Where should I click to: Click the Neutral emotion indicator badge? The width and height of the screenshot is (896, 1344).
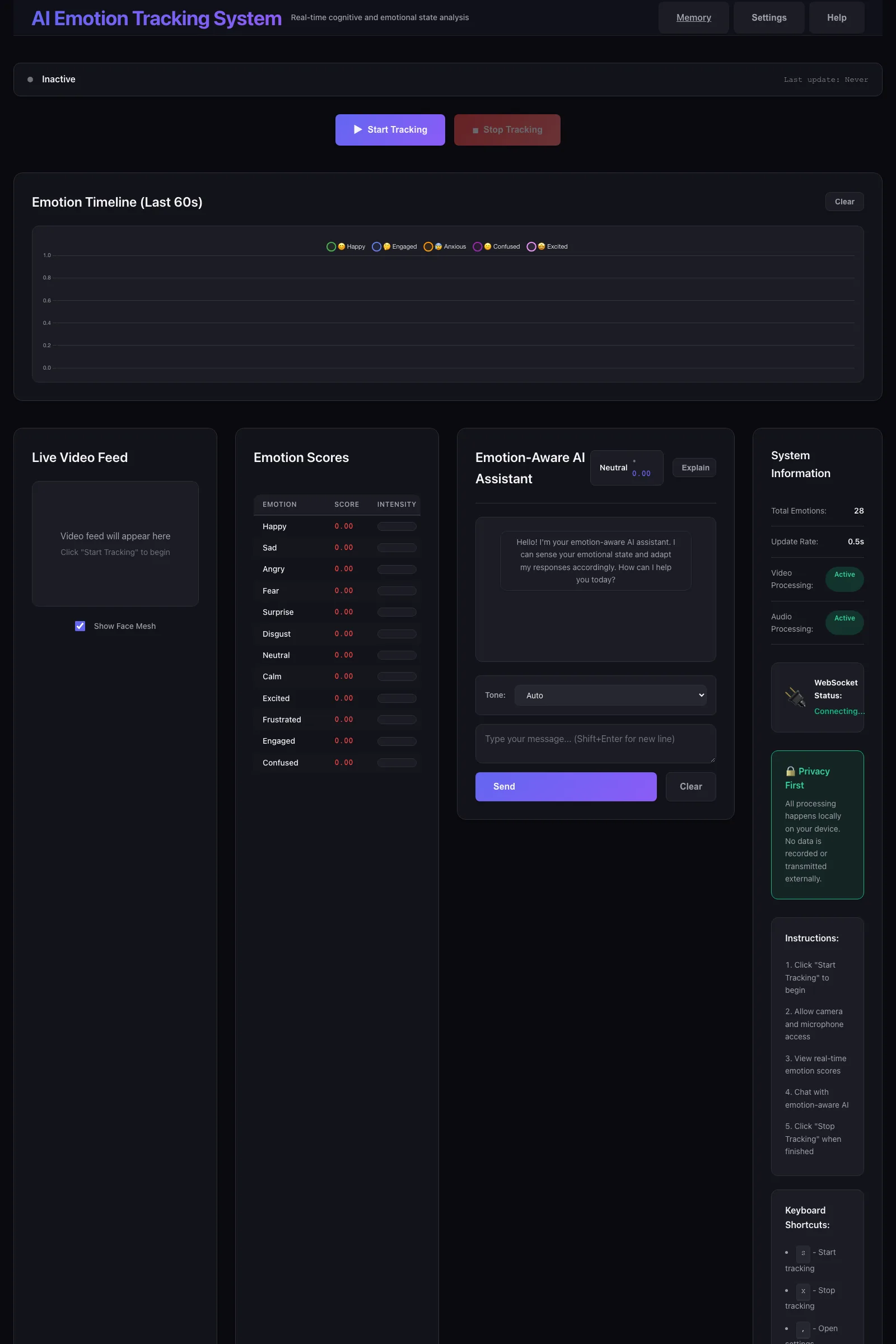pos(626,468)
